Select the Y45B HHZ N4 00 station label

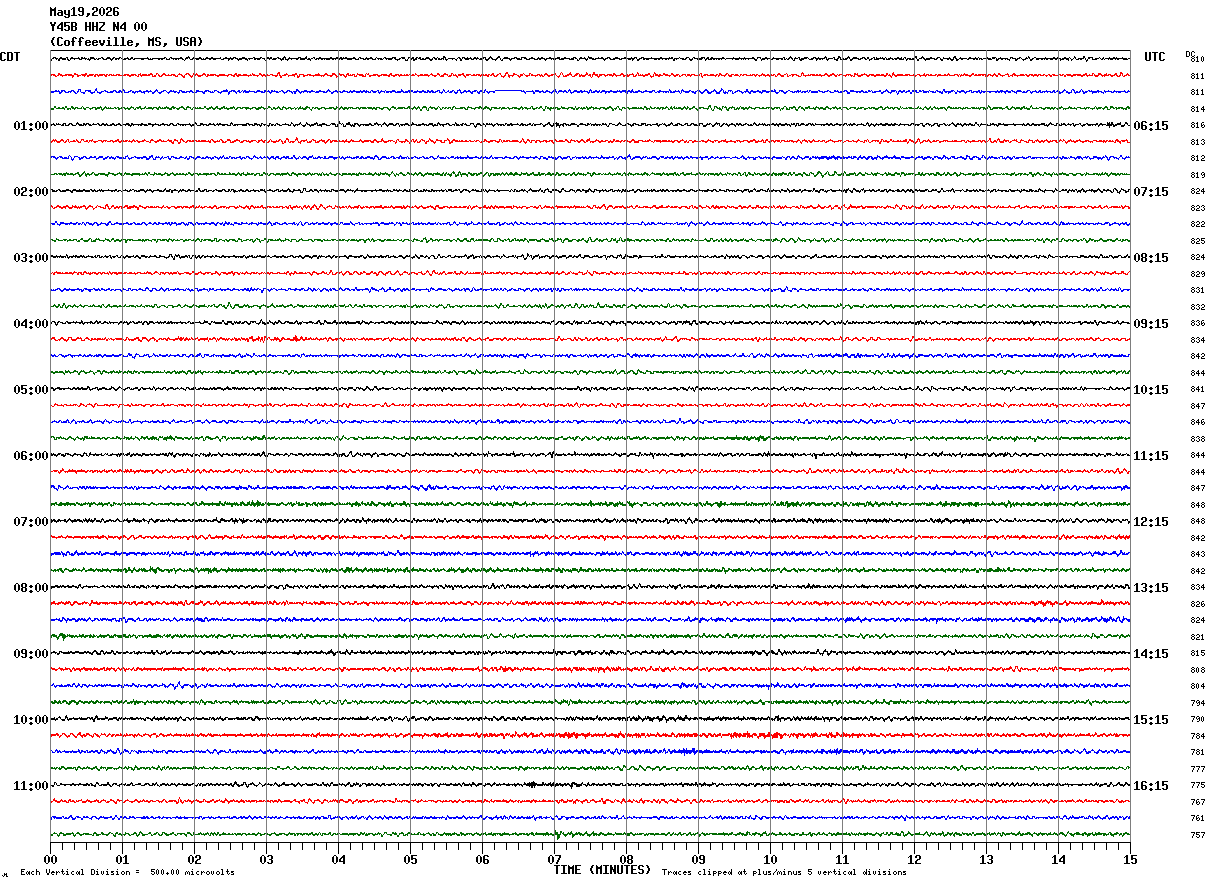pyautogui.click(x=98, y=27)
